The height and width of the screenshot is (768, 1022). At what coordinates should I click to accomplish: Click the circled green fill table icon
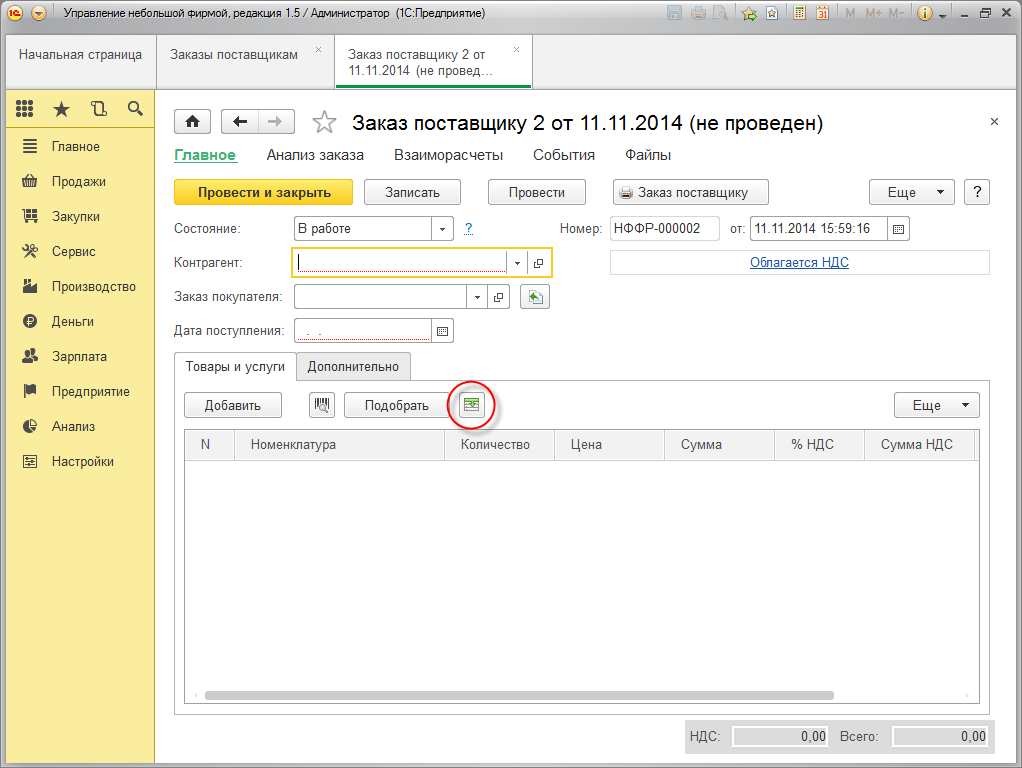point(471,405)
